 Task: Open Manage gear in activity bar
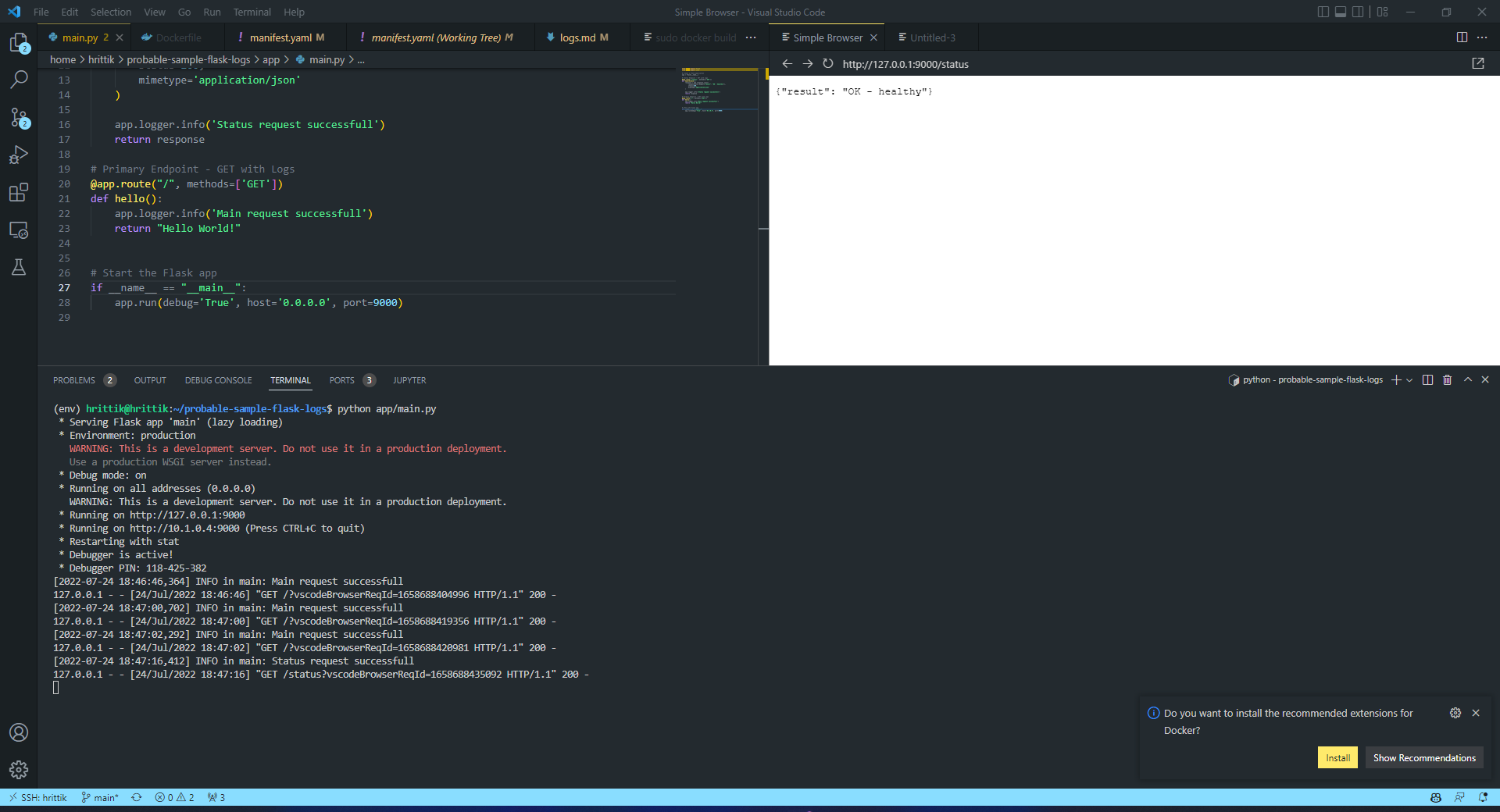pyautogui.click(x=19, y=770)
